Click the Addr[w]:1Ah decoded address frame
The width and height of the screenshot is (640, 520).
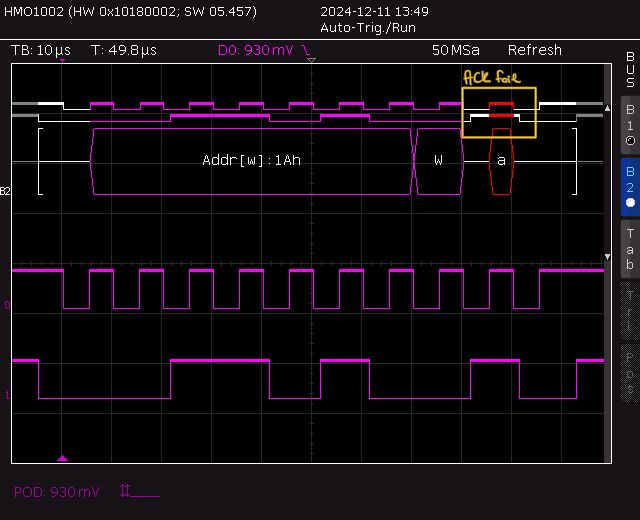point(251,161)
